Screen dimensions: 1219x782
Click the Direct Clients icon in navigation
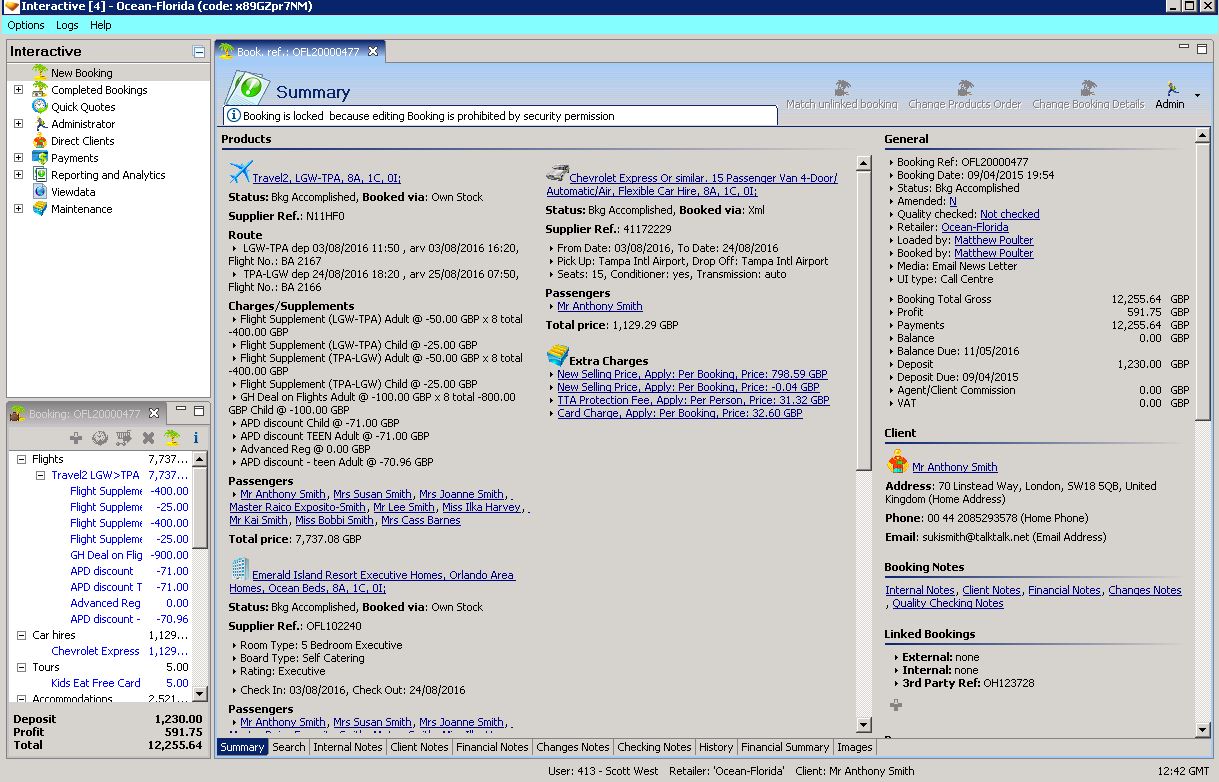(x=40, y=141)
